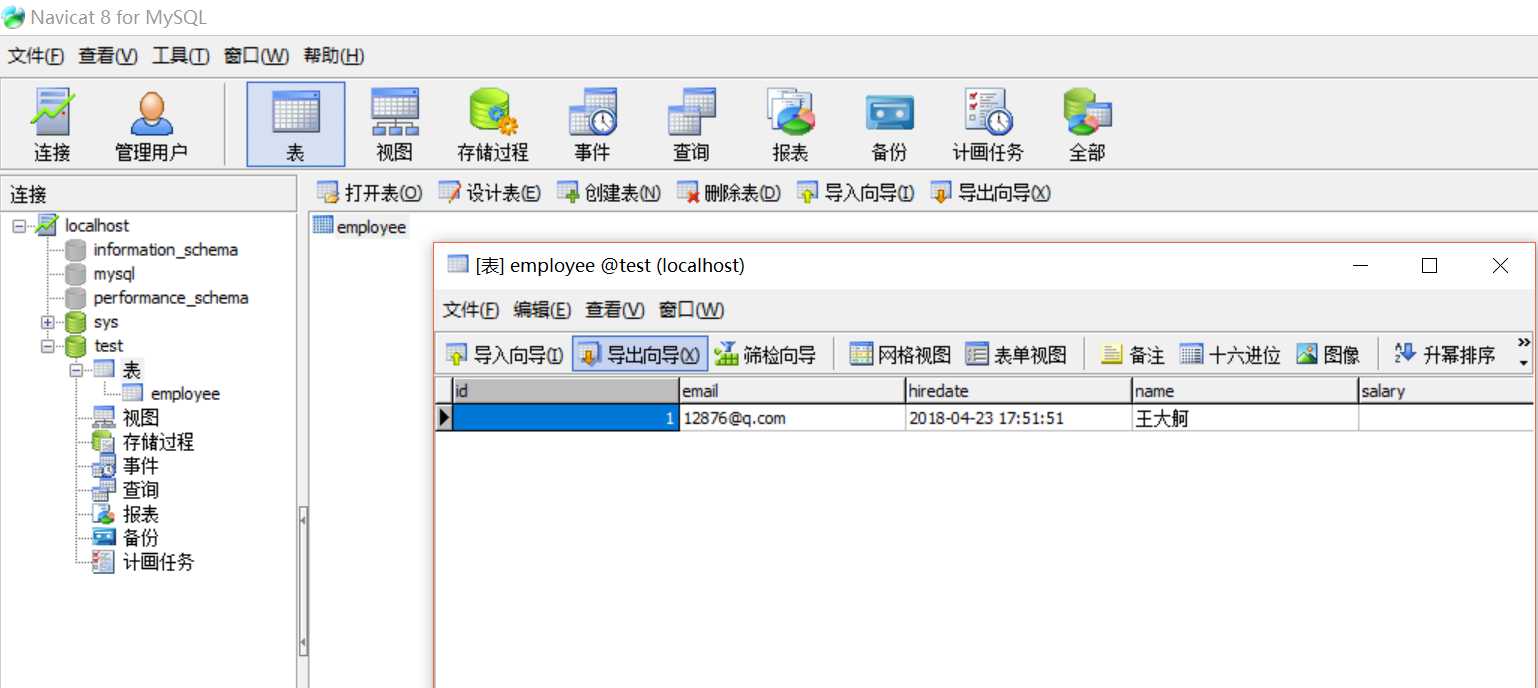Open 管理用户 user management
The width and height of the screenshot is (1538, 688).
click(151, 125)
